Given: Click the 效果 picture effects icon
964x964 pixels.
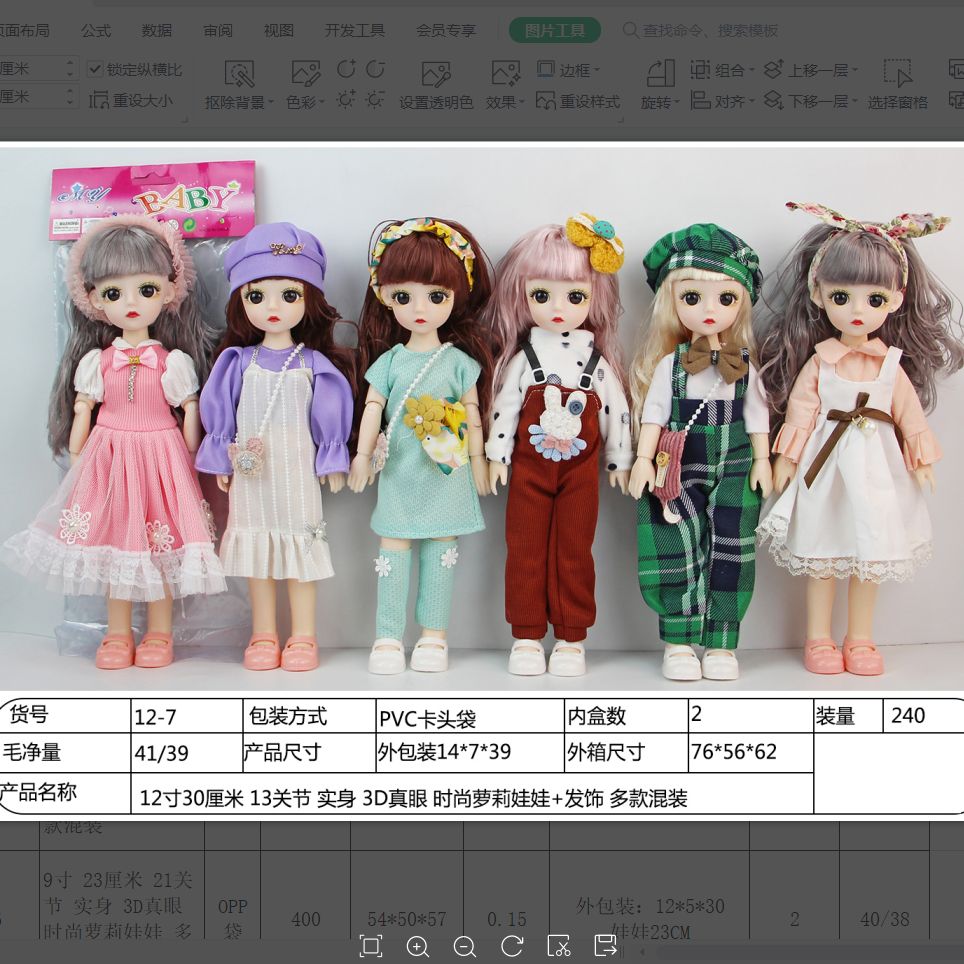Looking at the screenshot, I should (505, 73).
